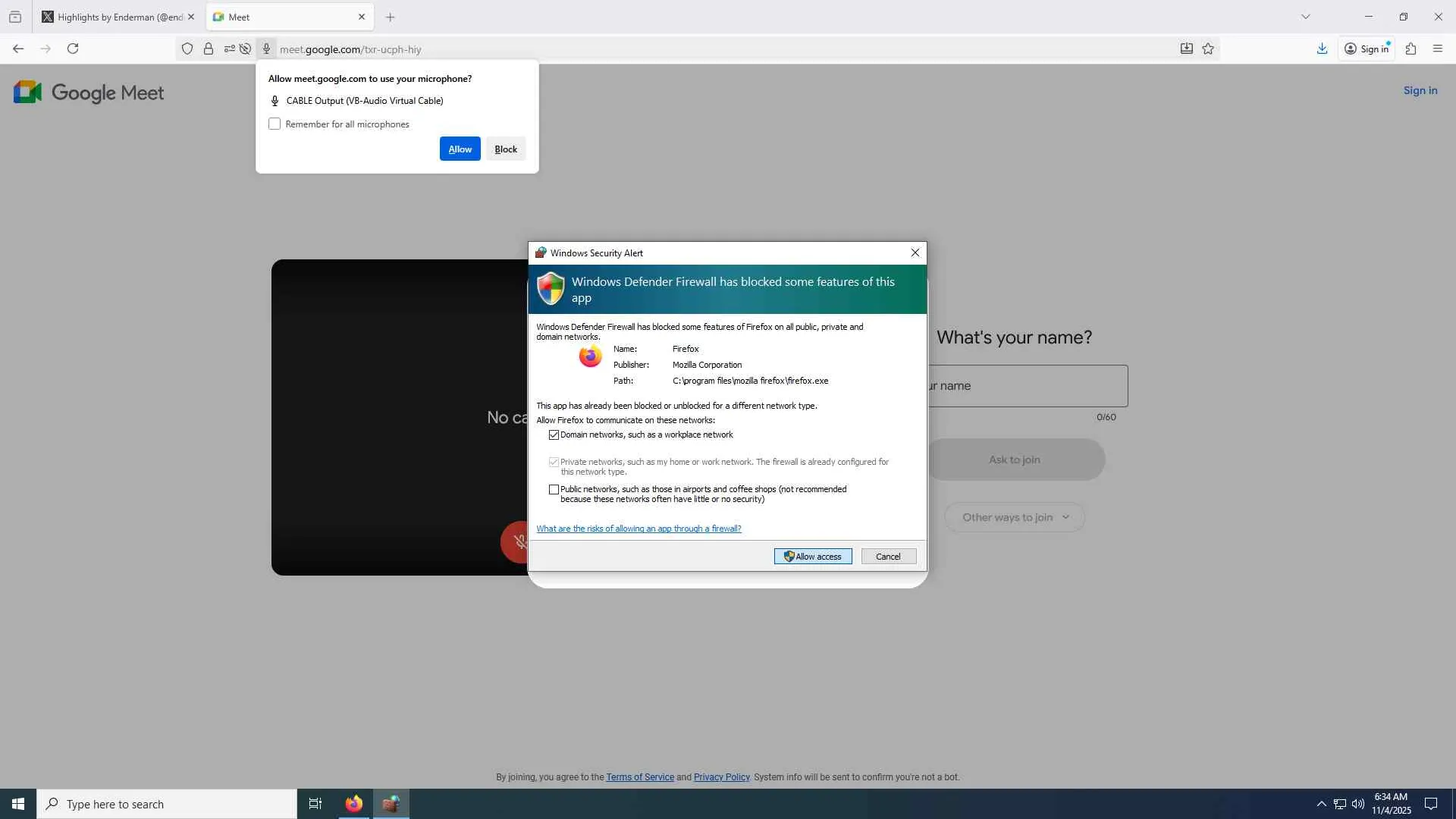Image resolution: width=1456 pixels, height=819 pixels.
Task: Open the list all tabs chevron
Action: [x=1305, y=17]
